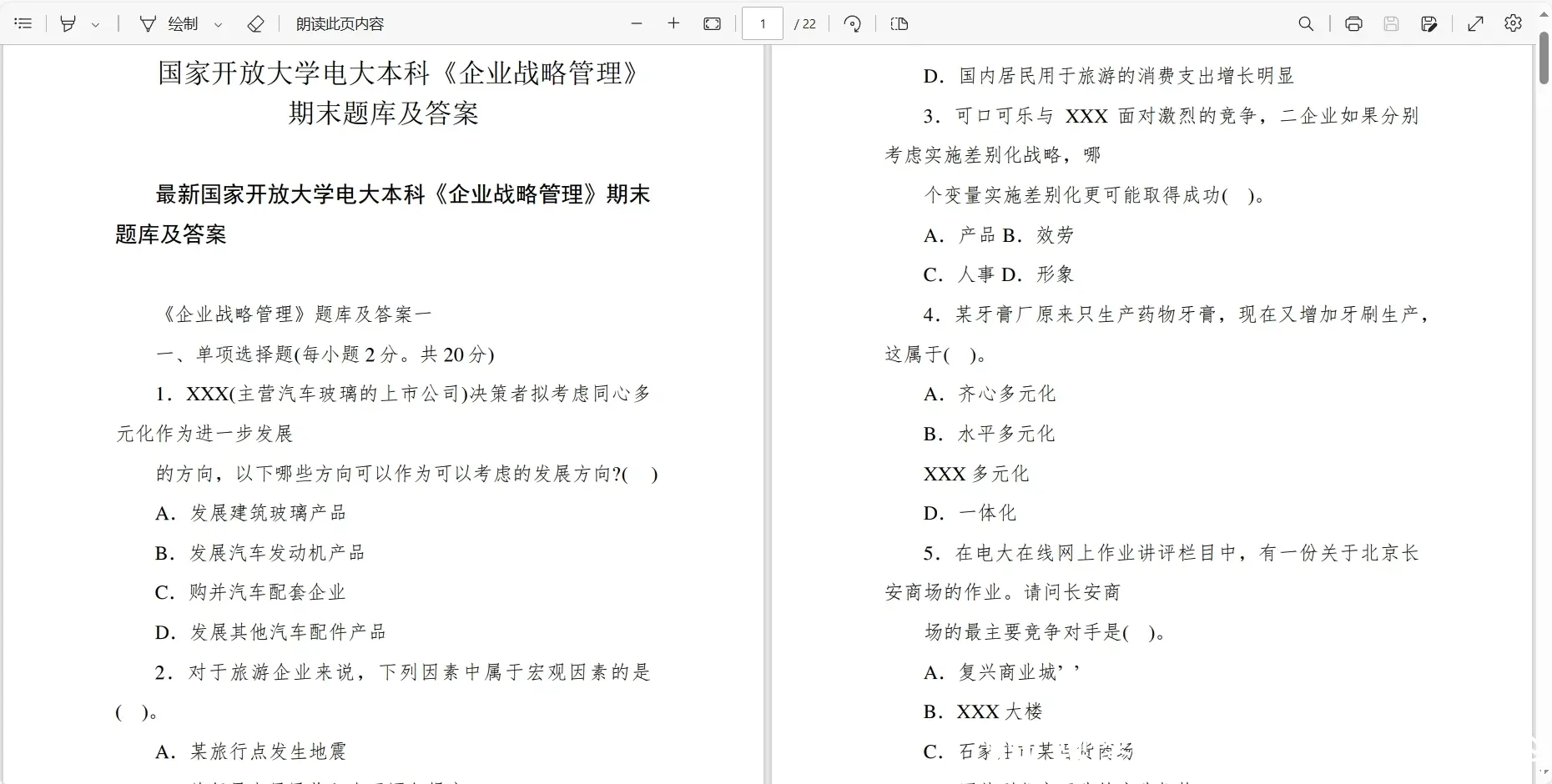Activate the 绘制 draw tool

(x=169, y=23)
